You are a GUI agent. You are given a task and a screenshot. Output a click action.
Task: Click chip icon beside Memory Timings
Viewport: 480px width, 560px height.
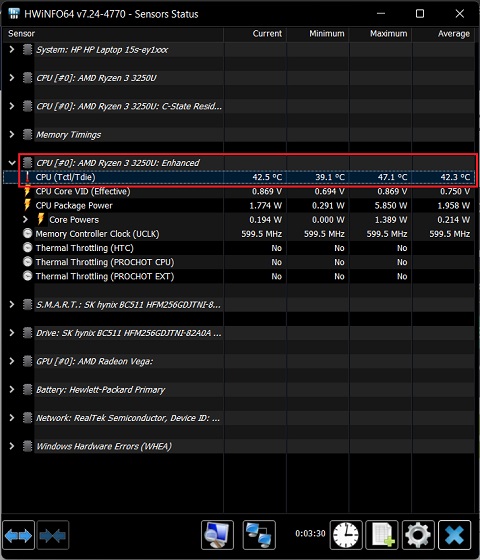coord(27,135)
